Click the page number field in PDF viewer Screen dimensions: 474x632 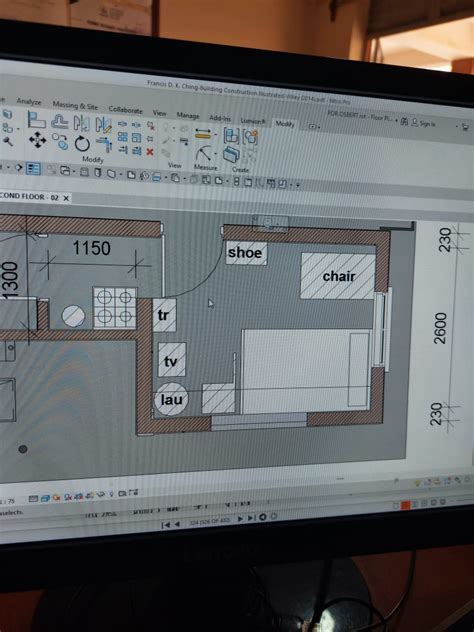click(x=210, y=522)
